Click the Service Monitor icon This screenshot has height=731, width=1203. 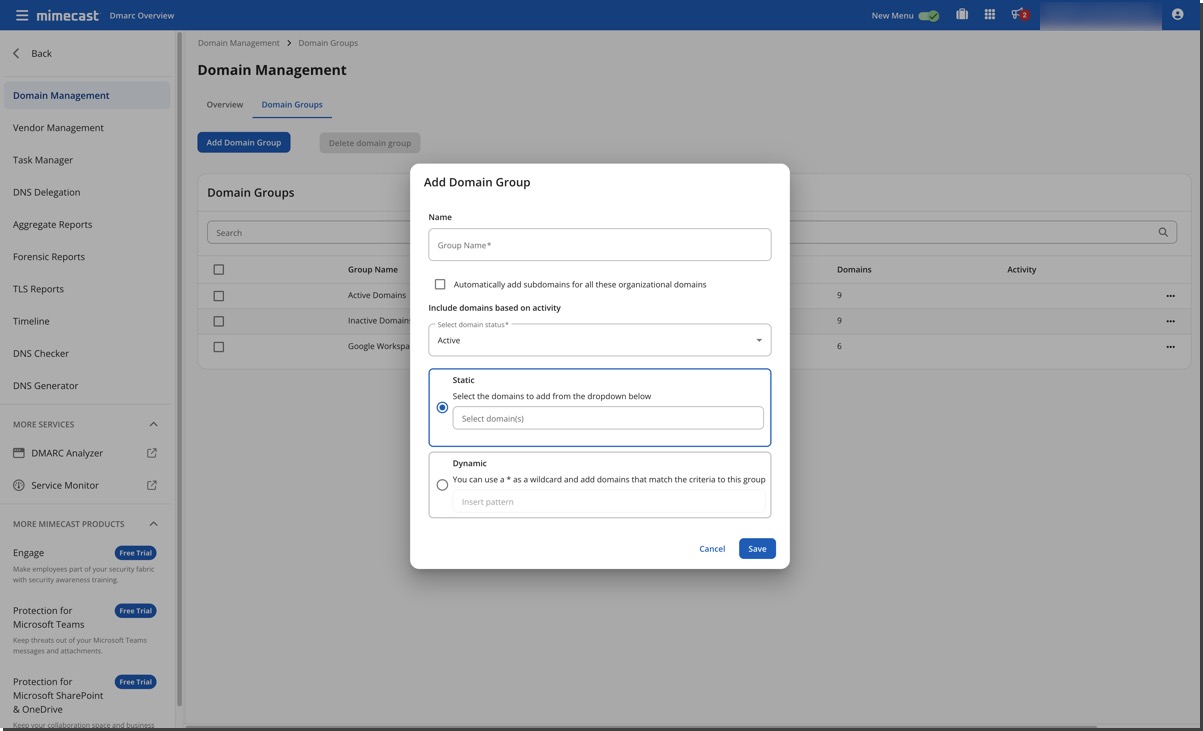pyautogui.click(x=19, y=485)
